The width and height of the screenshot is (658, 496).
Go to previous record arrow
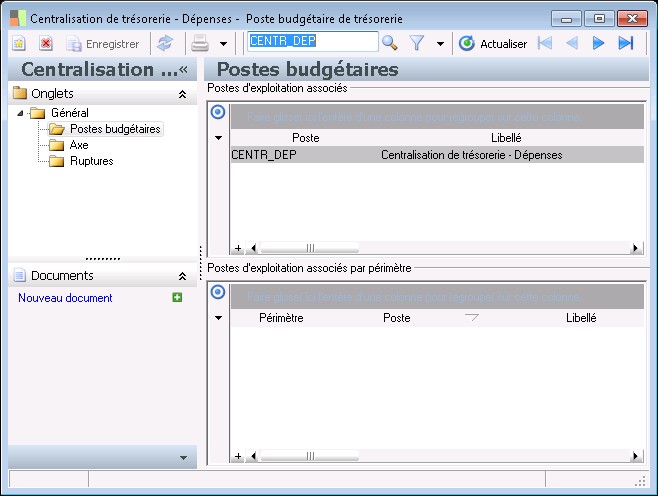pyautogui.click(x=572, y=43)
